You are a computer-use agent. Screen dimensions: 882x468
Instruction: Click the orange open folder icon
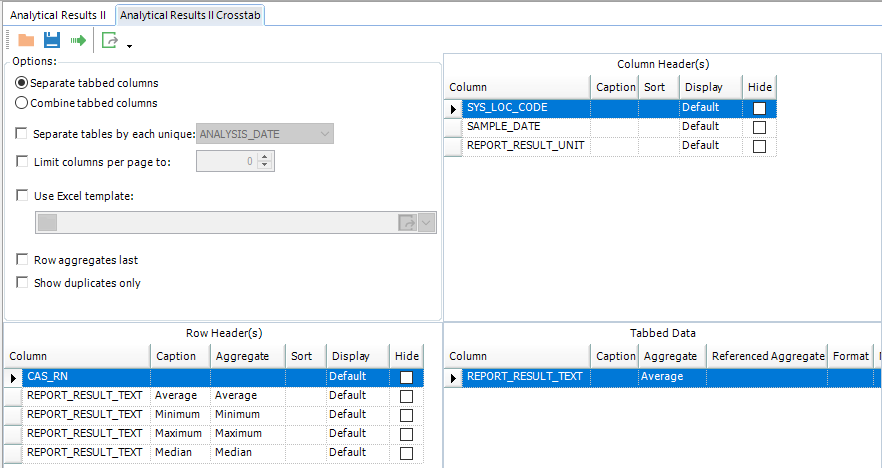pyautogui.click(x=26, y=40)
